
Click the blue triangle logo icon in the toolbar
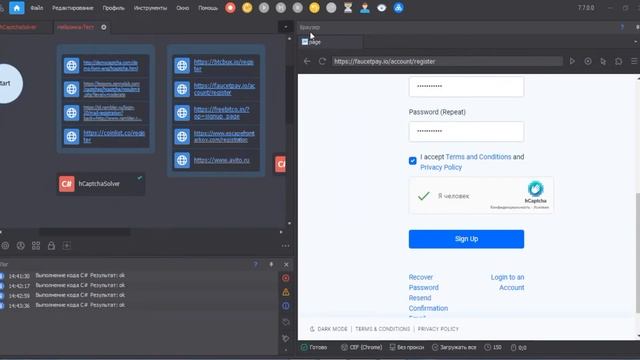(398, 8)
